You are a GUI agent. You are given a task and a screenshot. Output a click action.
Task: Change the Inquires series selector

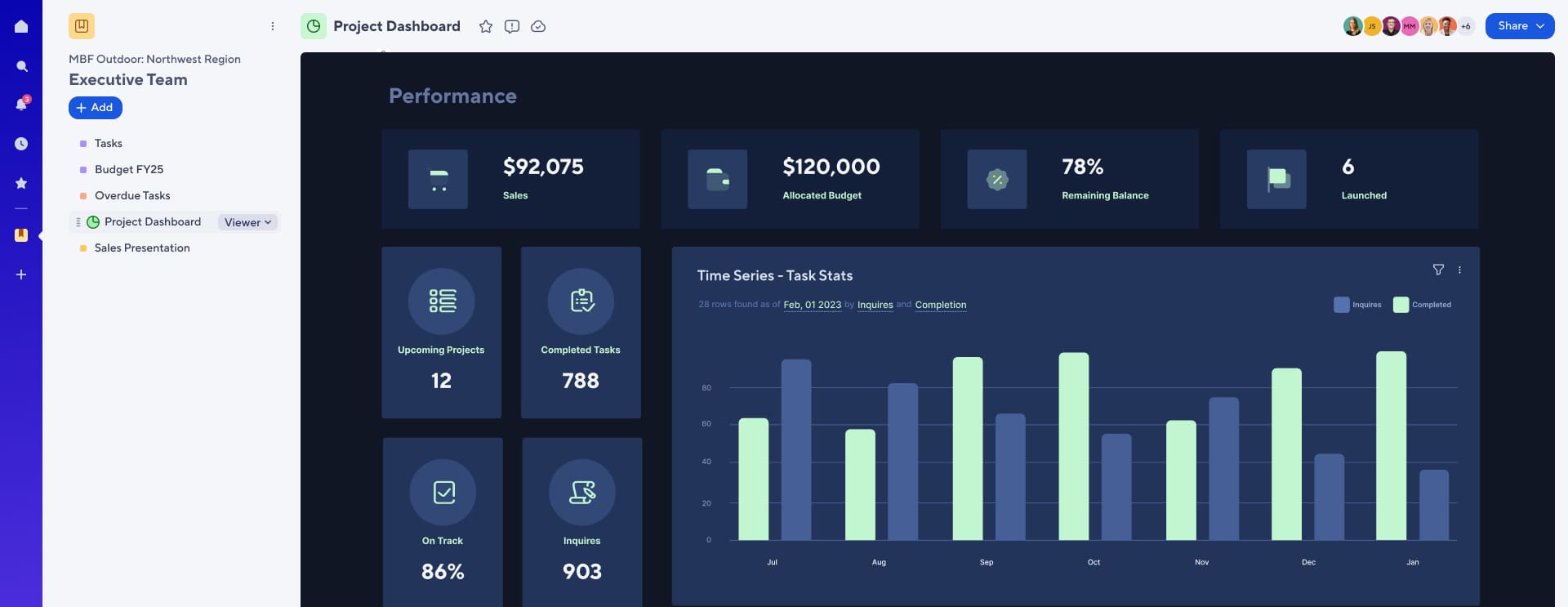pos(875,305)
